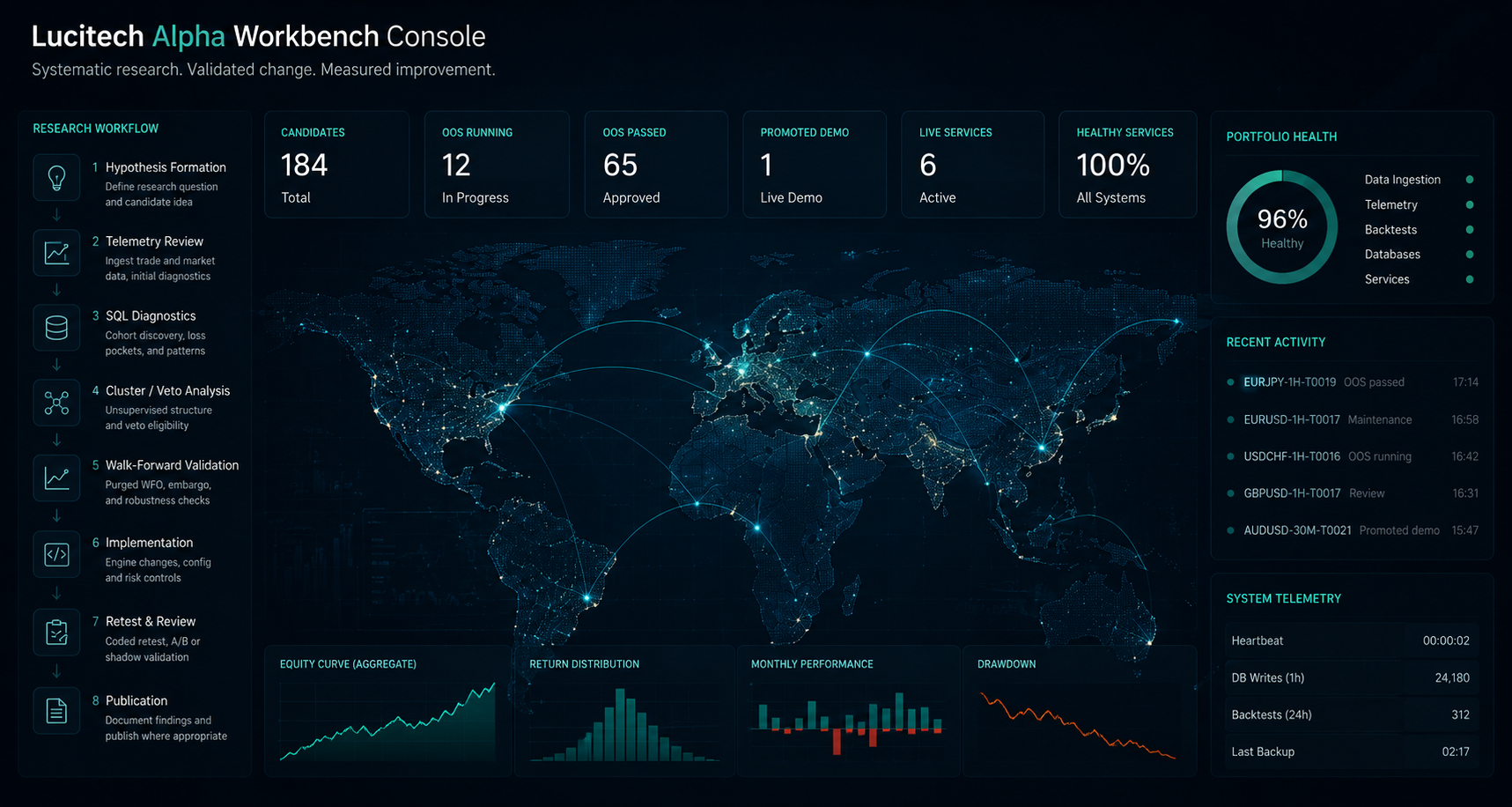
Task: Click the SQL Diagnostics step title
Action: [151, 316]
